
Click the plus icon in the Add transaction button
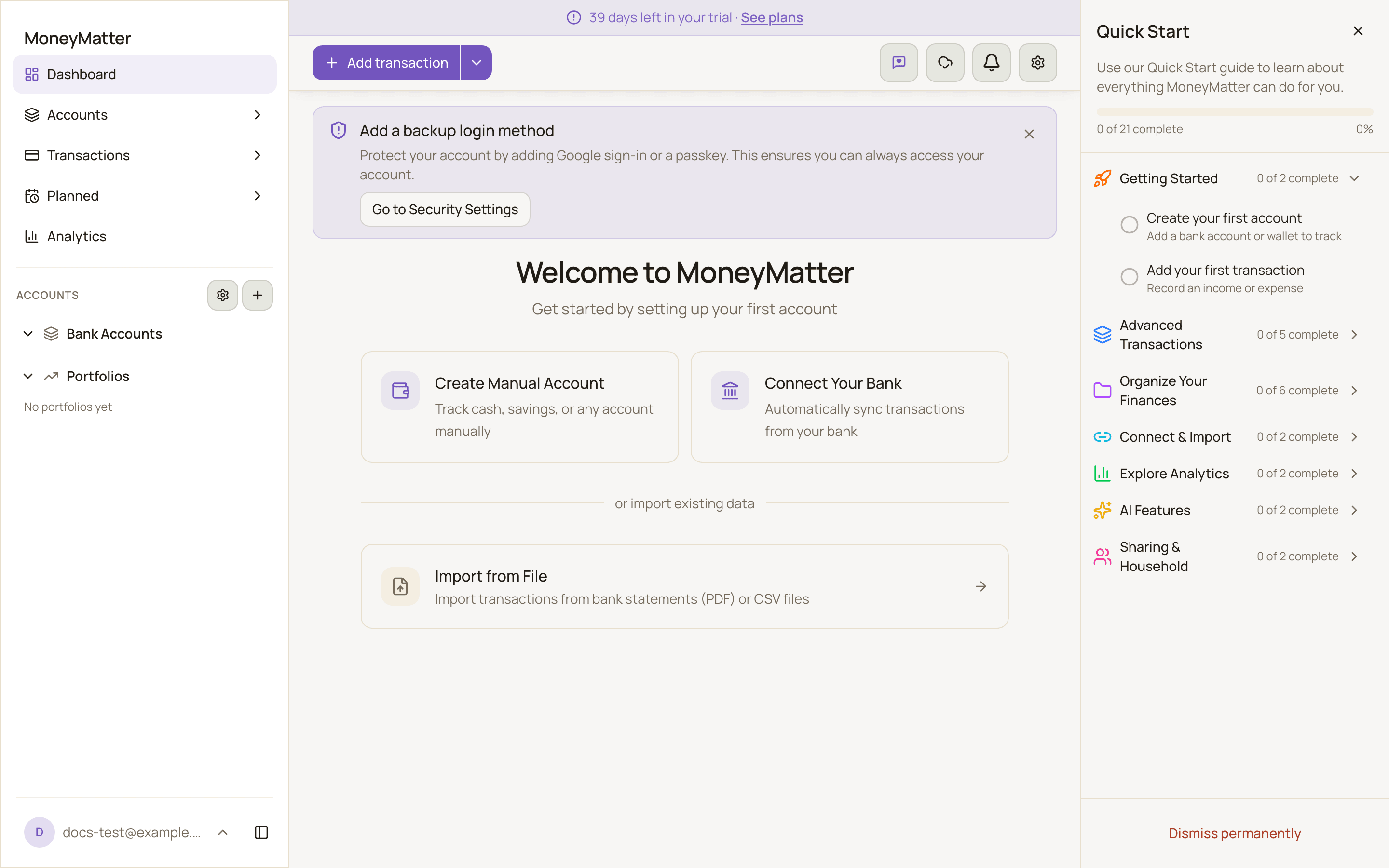pyautogui.click(x=332, y=63)
